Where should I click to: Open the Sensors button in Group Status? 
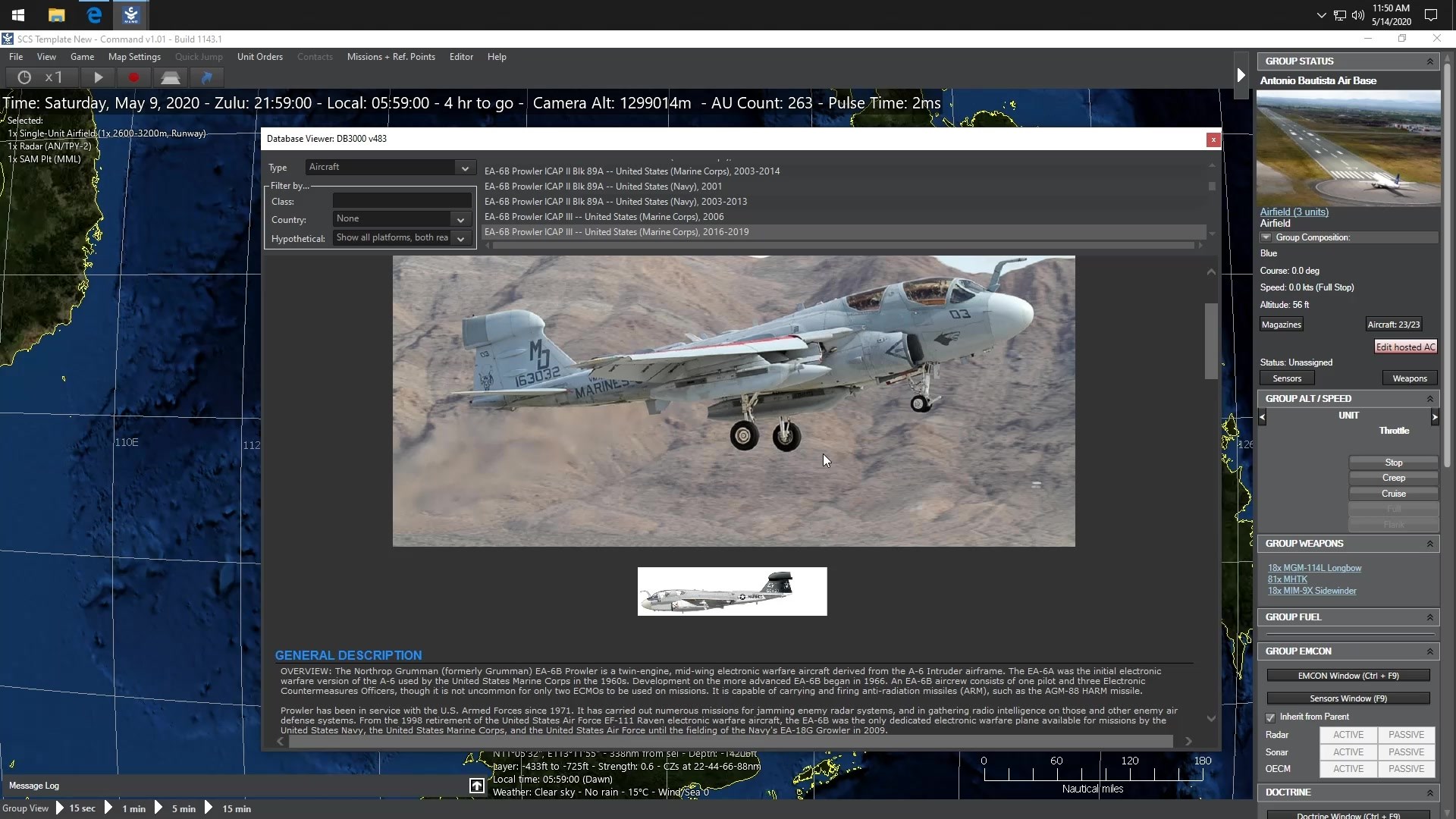tap(1287, 378)
